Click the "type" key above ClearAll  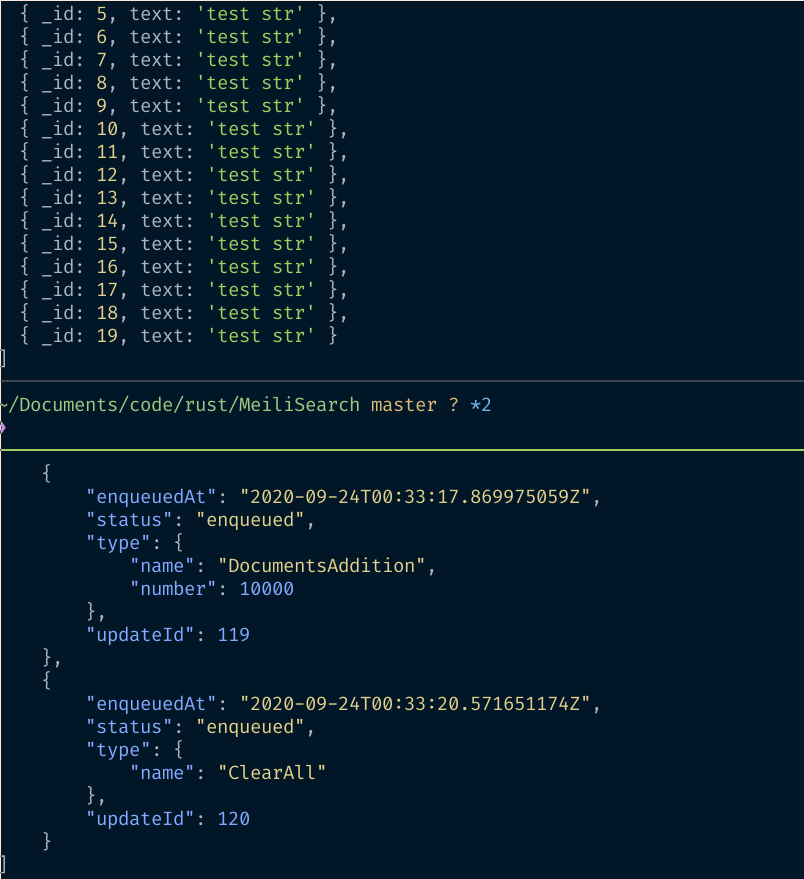(118, 750)
